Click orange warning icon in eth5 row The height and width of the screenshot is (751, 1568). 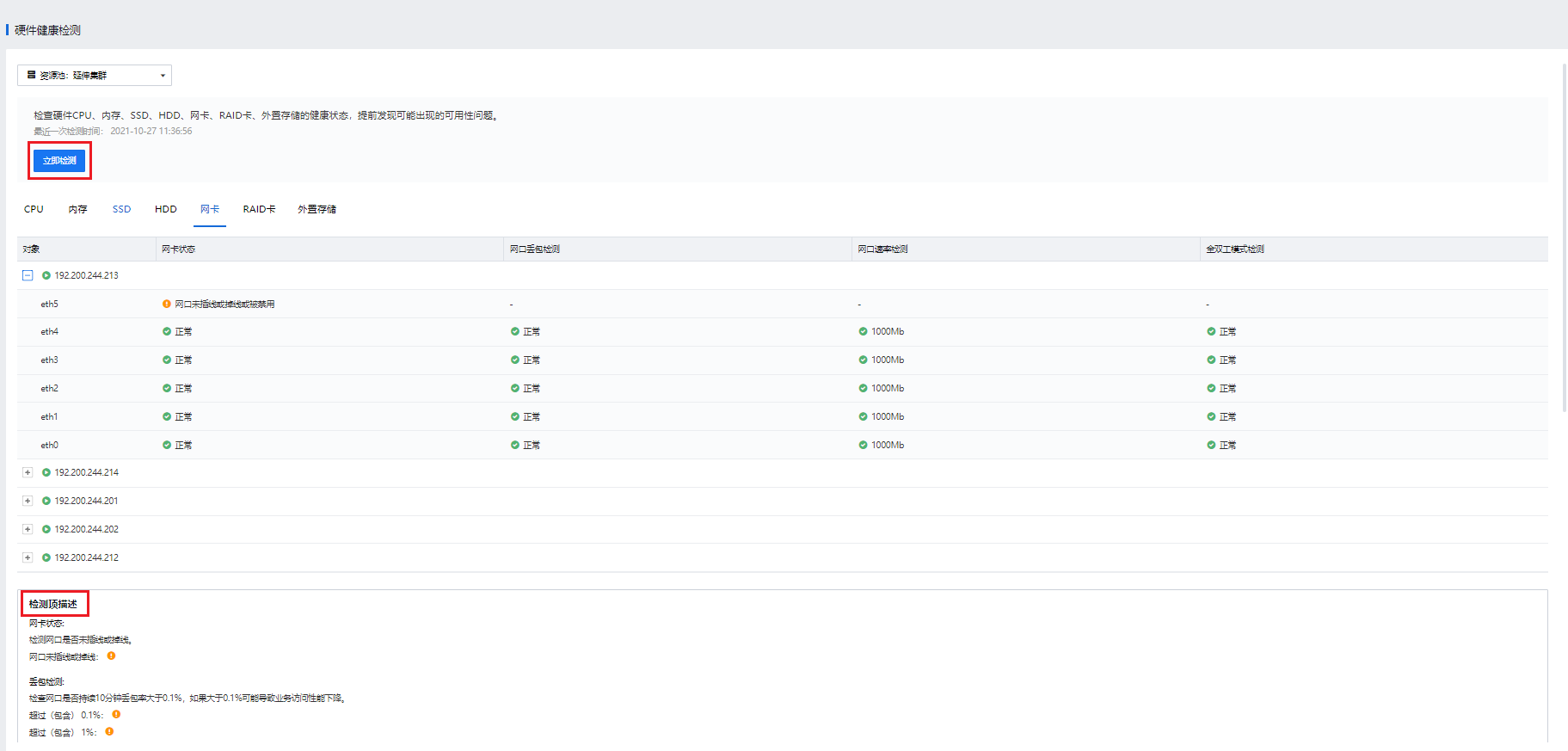[x=167, y=304]
